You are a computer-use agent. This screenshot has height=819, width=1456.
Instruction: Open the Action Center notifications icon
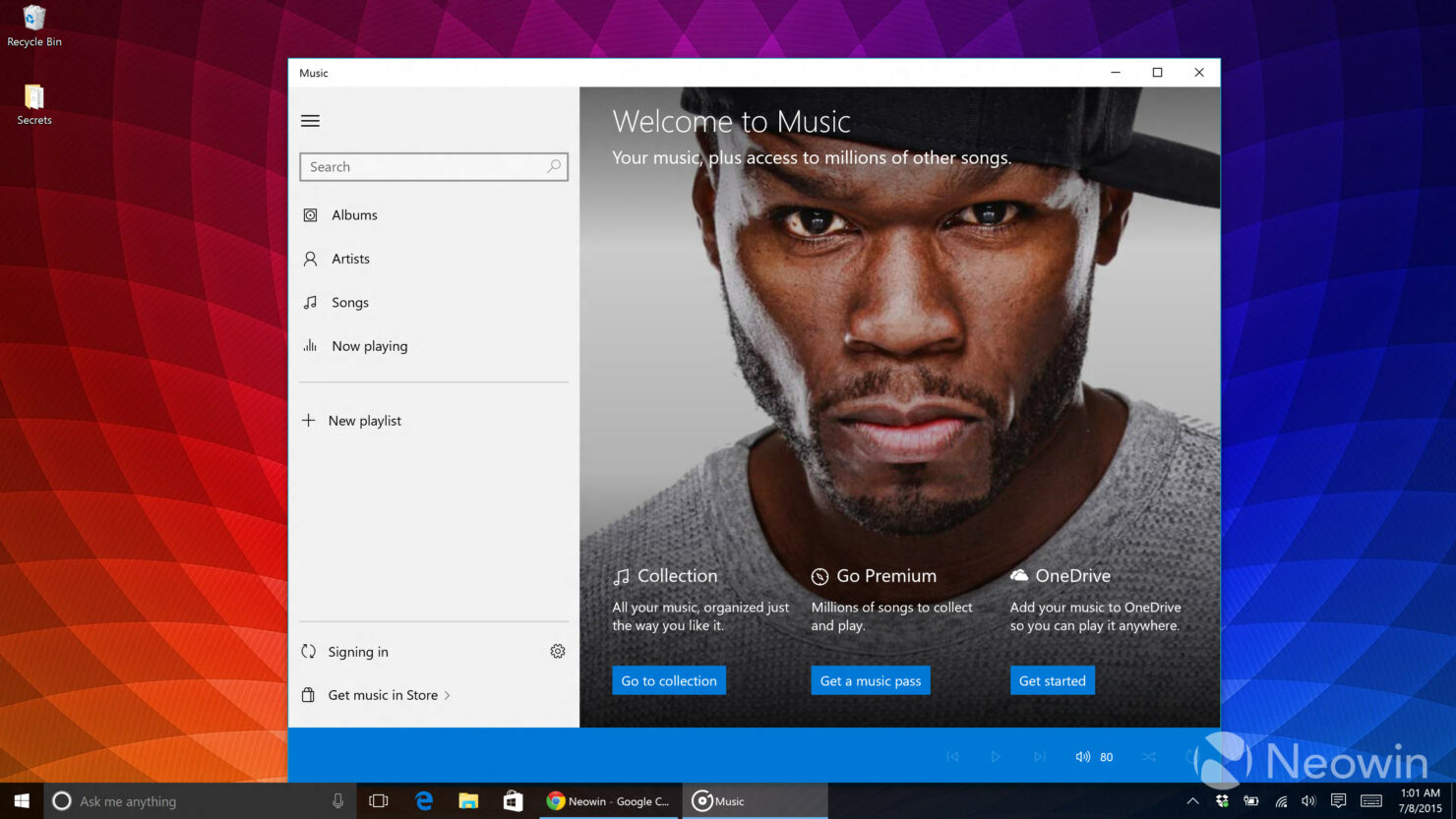coord(1338,801)
